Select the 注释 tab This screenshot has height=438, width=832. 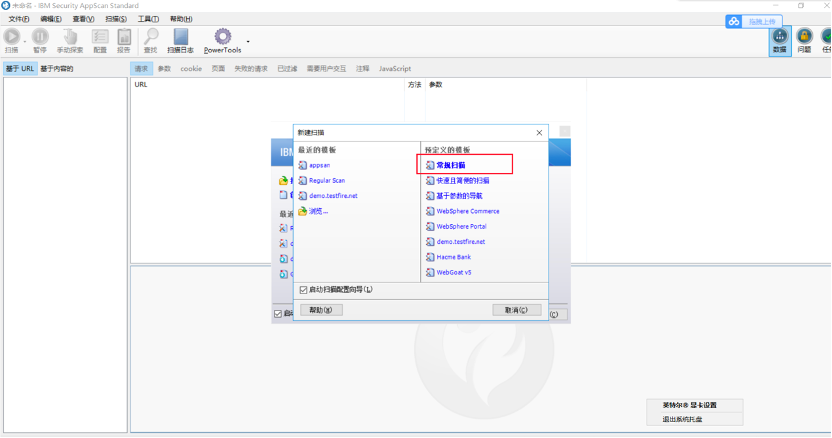362,68
